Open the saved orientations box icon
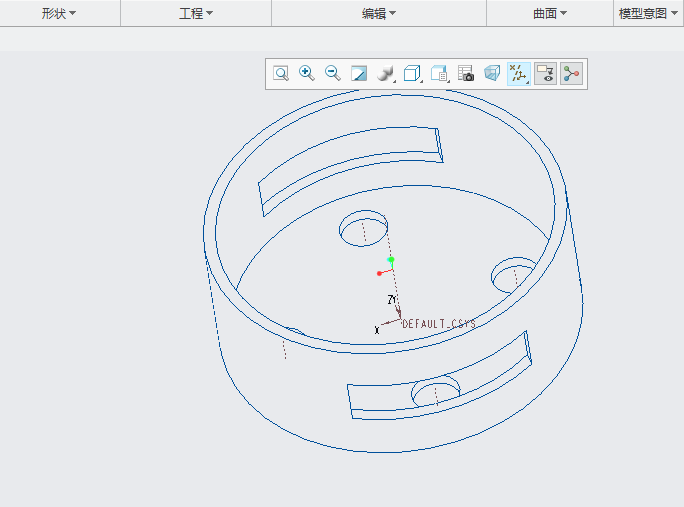 coord(412,74)
